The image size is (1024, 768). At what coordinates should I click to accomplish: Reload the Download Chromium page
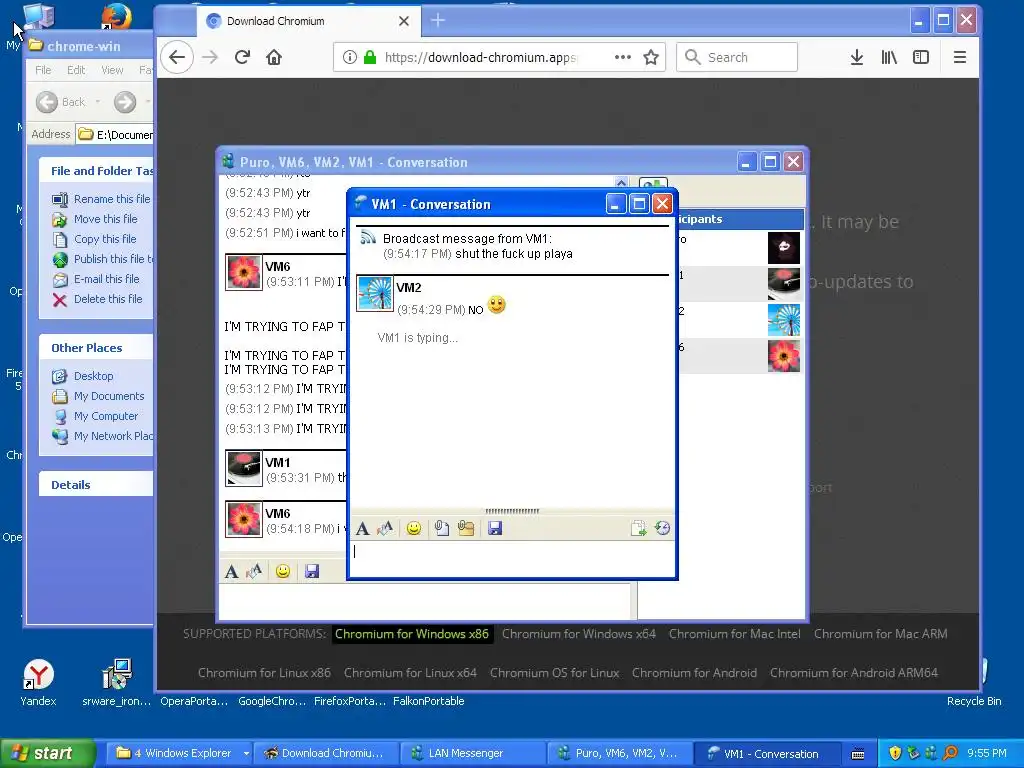242,57
